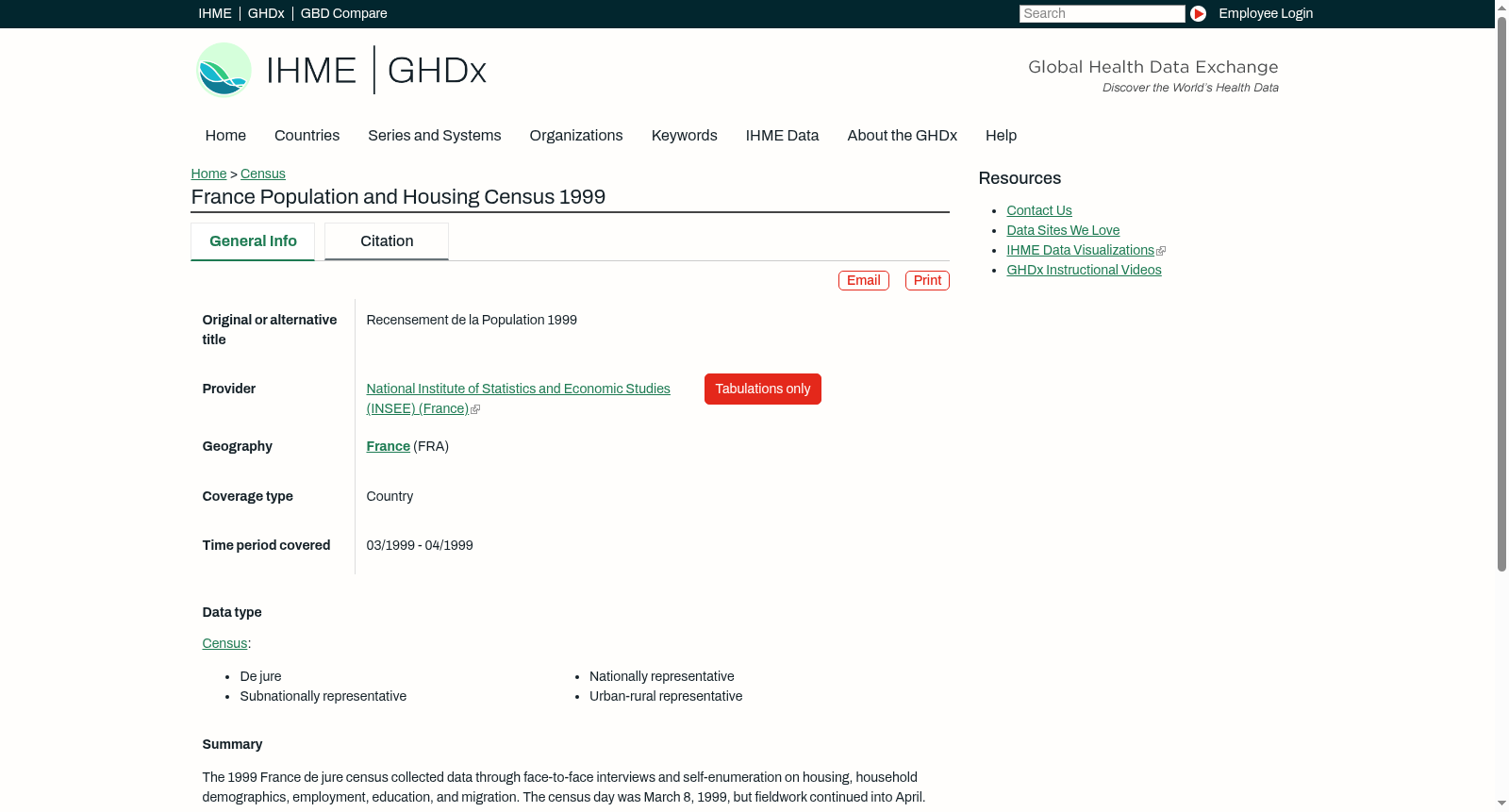Click the Home breadcrumb link

click(x=208, y=174)
